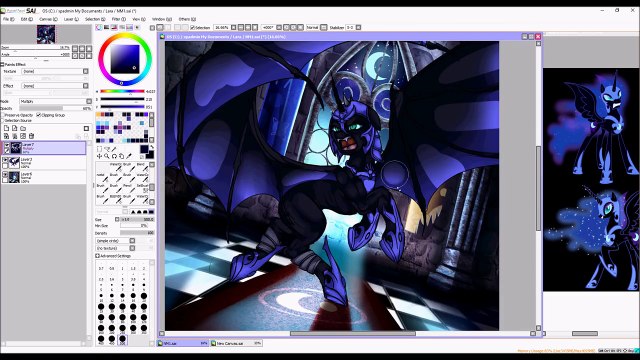Open the brush texture (no texture) dropdown
The height and width of the screenshot is (360, 640).
coord(132,248)
